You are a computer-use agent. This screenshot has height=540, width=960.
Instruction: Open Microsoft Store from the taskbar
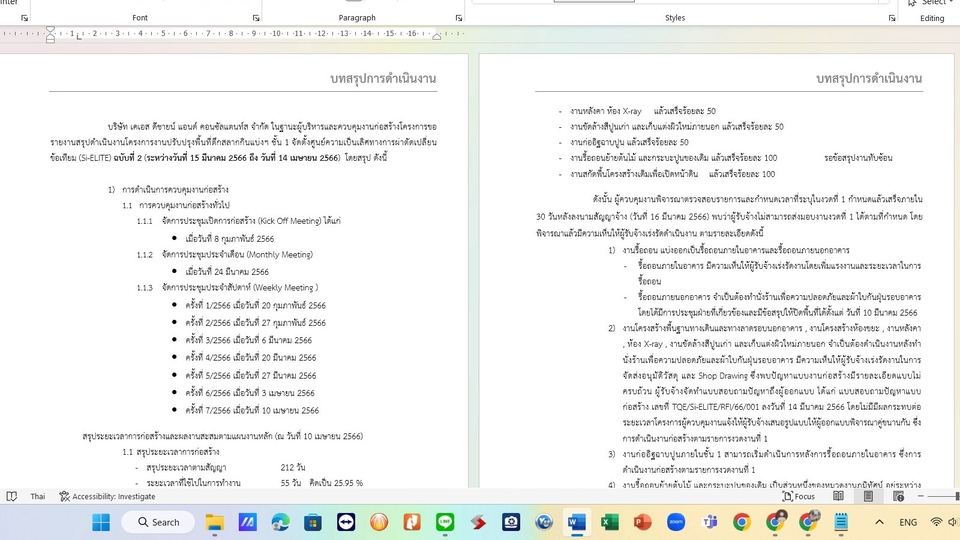click(313, 522)
